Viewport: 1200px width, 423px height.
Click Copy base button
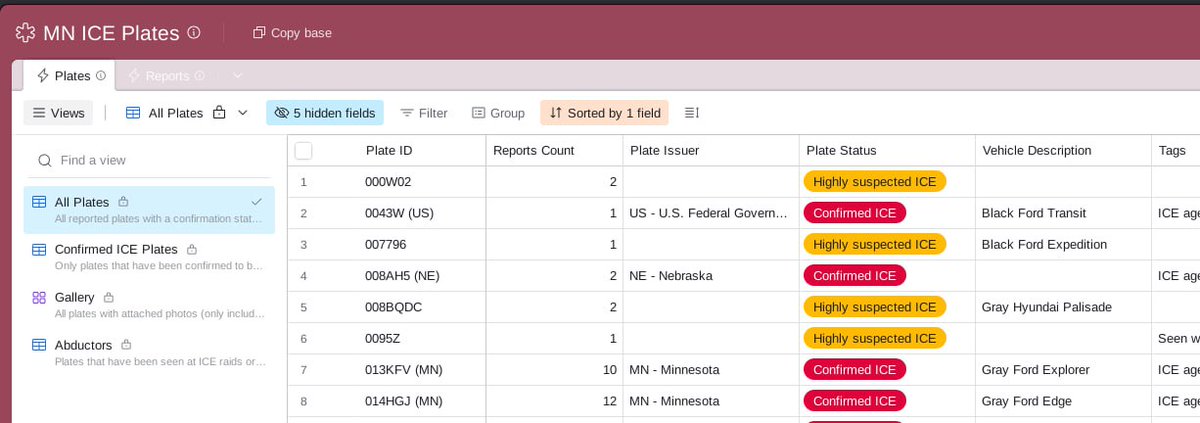click(x=292, y=33)
